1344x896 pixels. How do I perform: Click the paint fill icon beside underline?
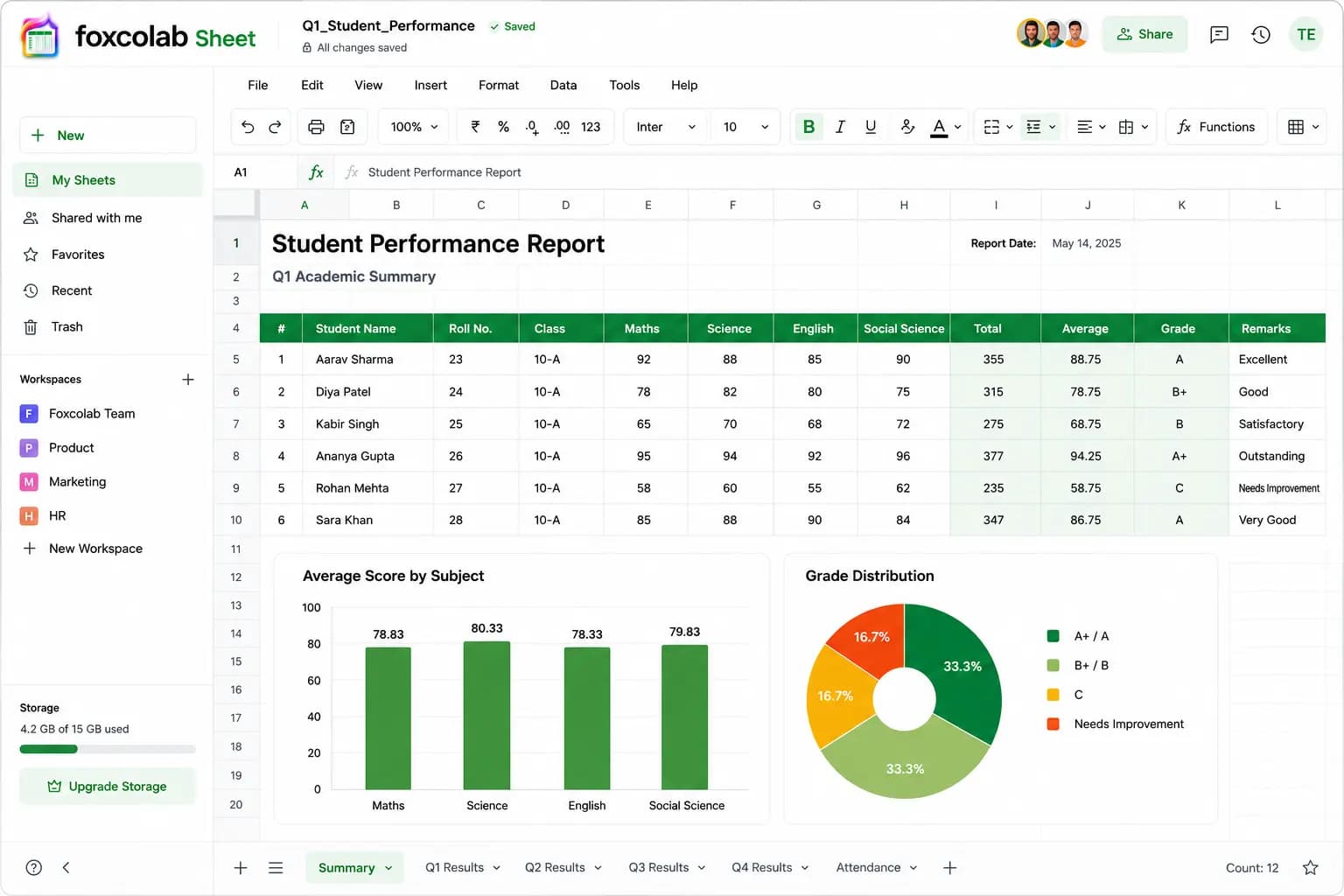point(907,127)
